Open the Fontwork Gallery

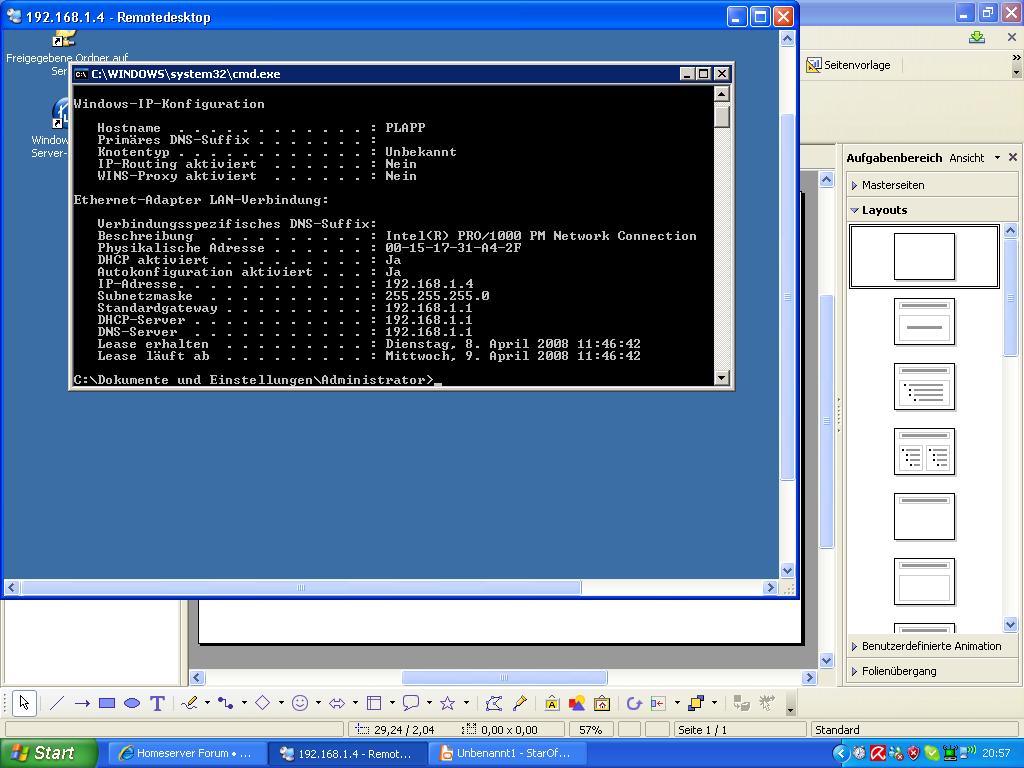[552, 703]
